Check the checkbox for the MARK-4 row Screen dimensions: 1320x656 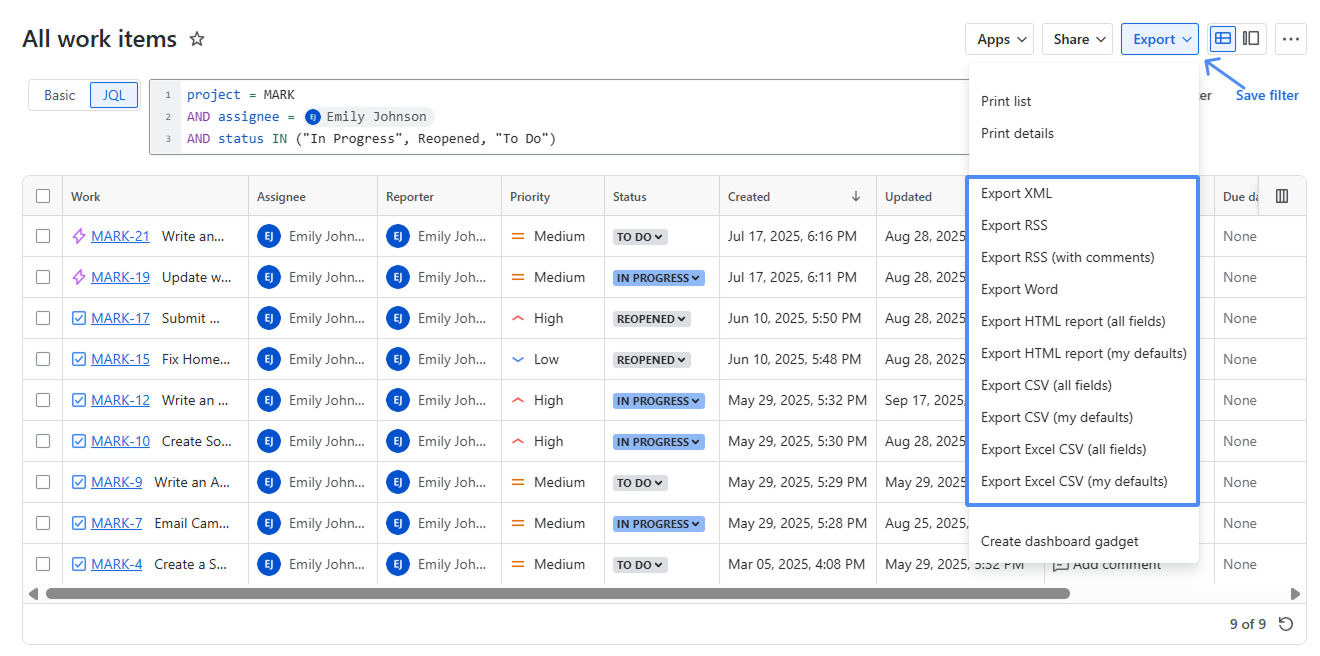42,563
